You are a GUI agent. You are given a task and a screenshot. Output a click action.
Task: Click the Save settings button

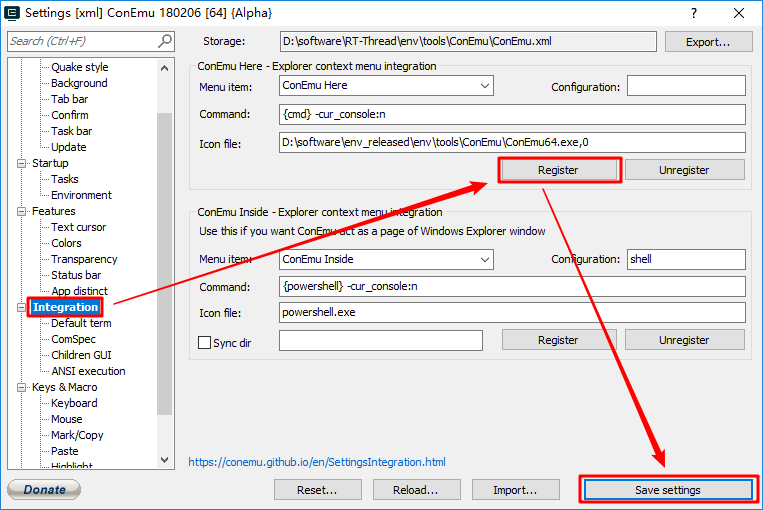click(667, 490)
